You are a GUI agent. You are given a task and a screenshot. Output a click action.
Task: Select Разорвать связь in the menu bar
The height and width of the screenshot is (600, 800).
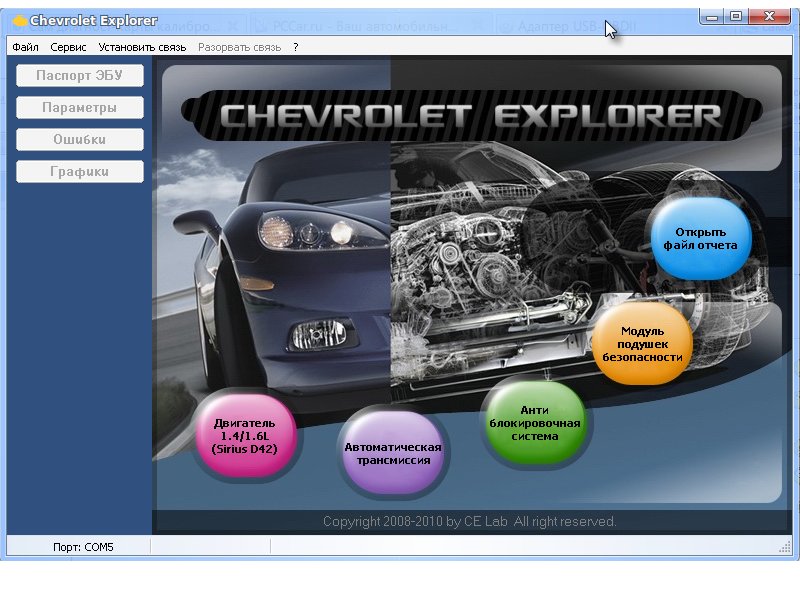tap(241, 47)
